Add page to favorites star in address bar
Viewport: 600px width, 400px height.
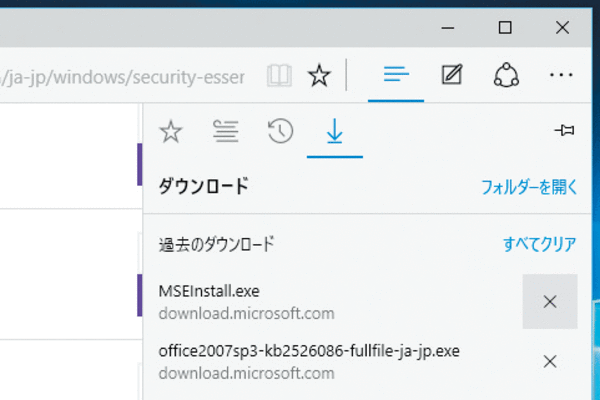(319, 75)
